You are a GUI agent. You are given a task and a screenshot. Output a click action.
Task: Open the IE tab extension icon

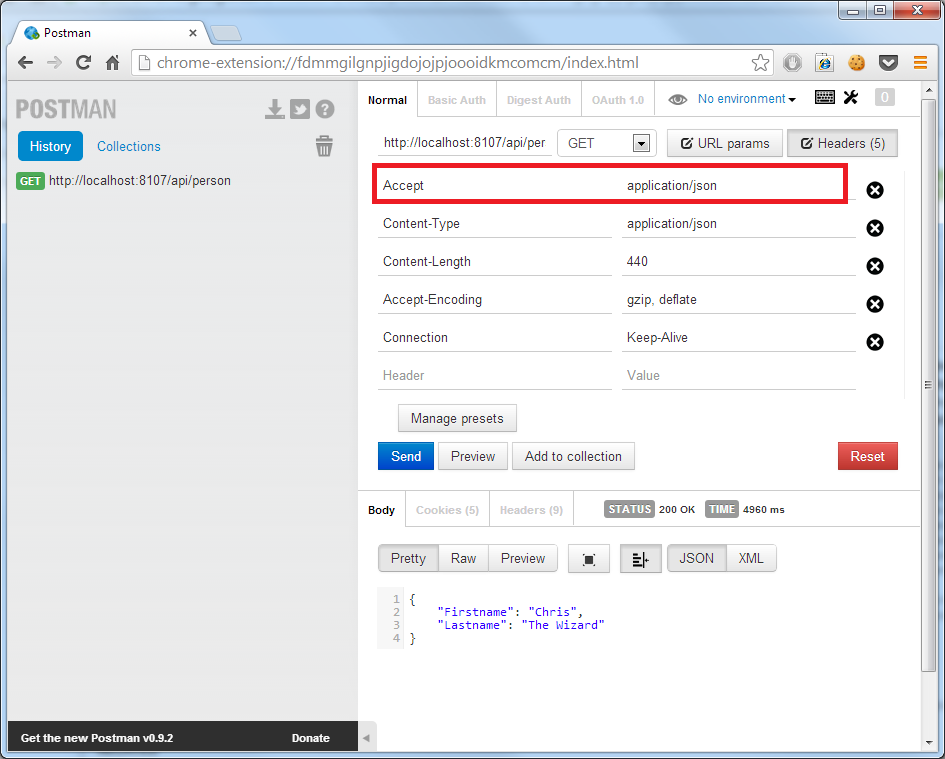click(824, 63)
